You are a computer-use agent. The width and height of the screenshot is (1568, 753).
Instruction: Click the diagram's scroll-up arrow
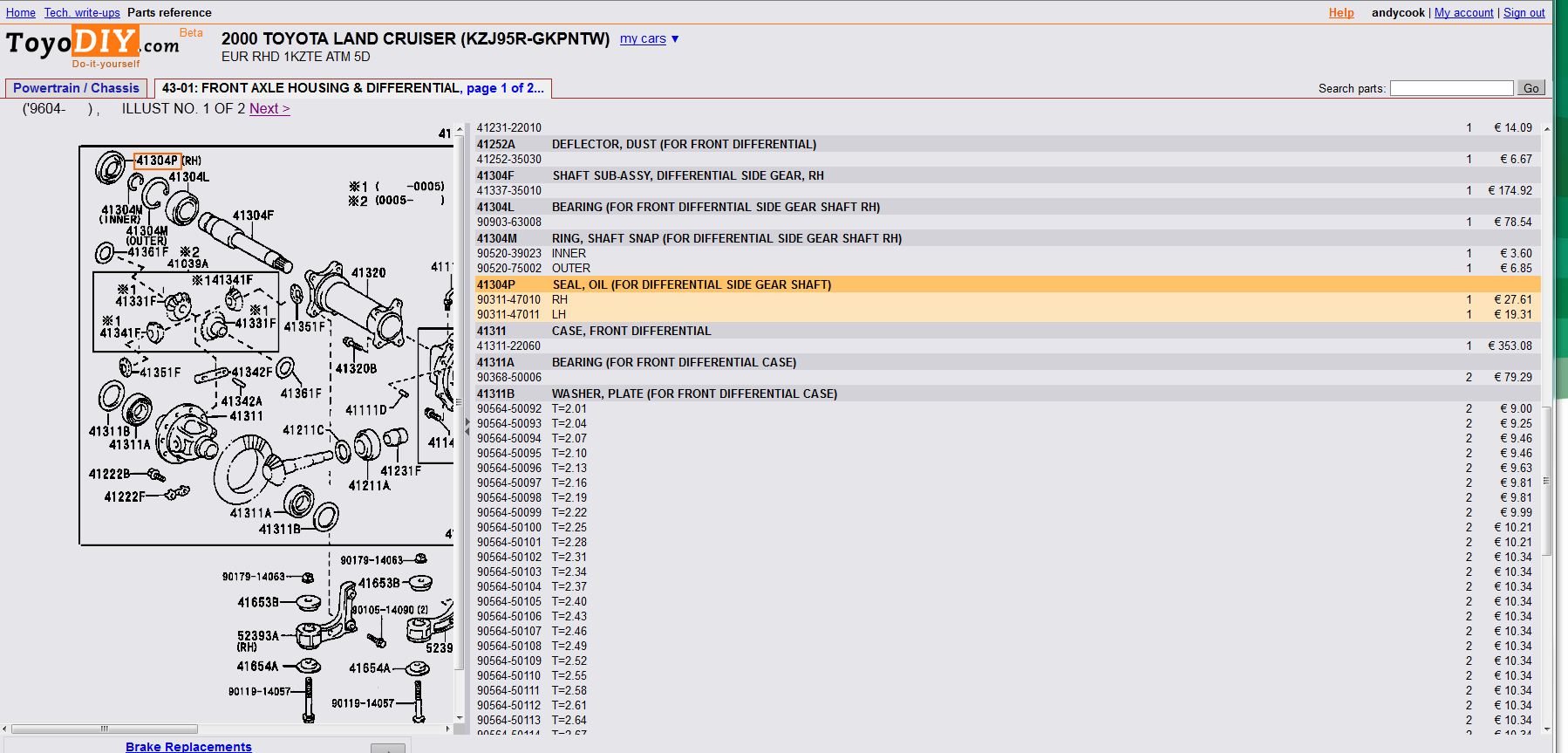[460, 130]
